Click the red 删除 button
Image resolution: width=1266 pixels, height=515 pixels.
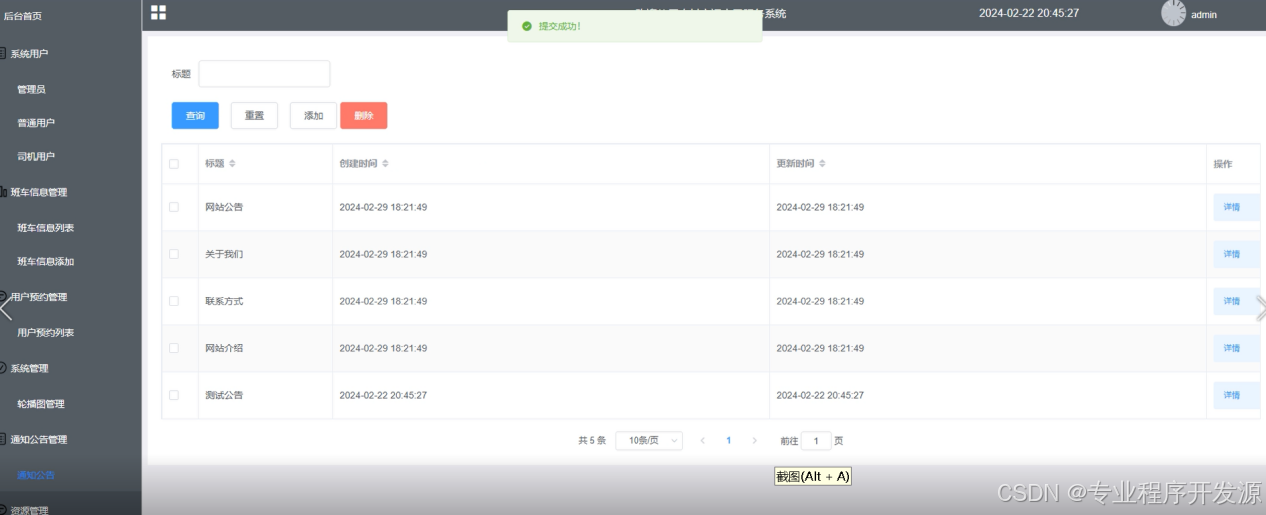tap(364, 116)
